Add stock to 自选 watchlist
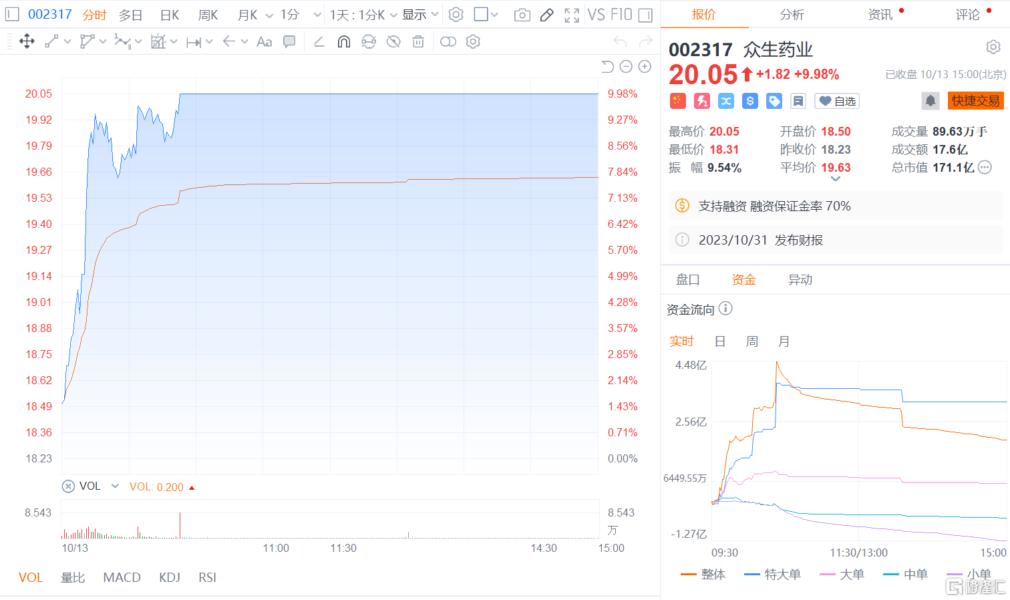 tap(837, 101)
